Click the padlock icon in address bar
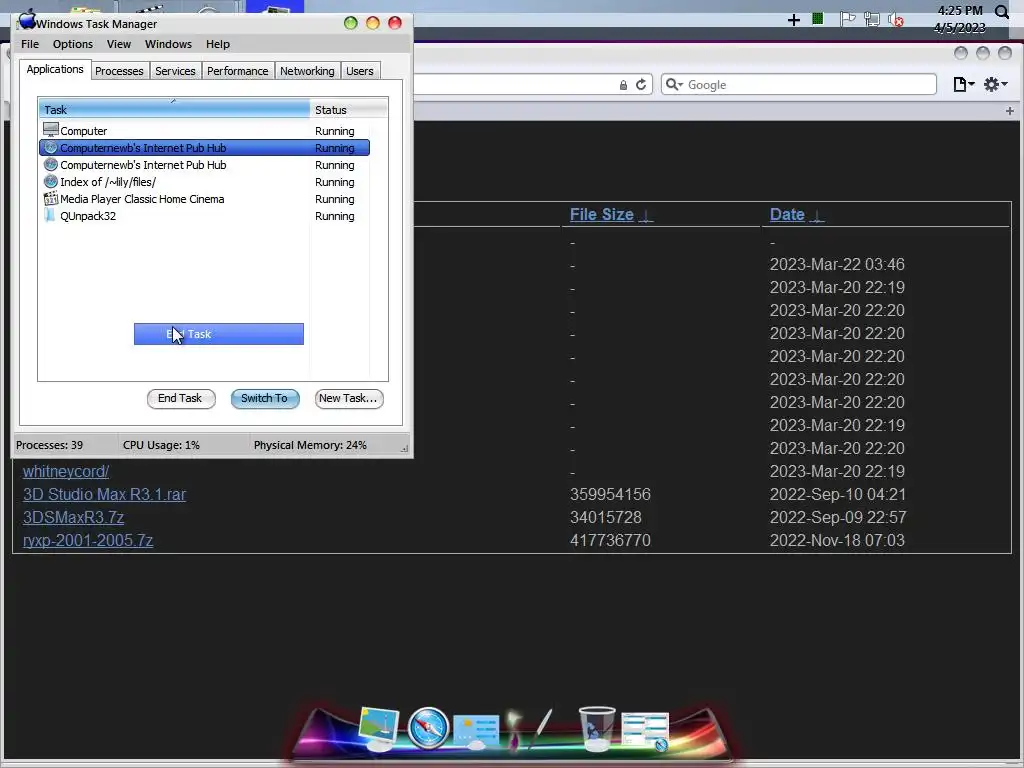Screen dimensions: 1024x768 (624, 86)
